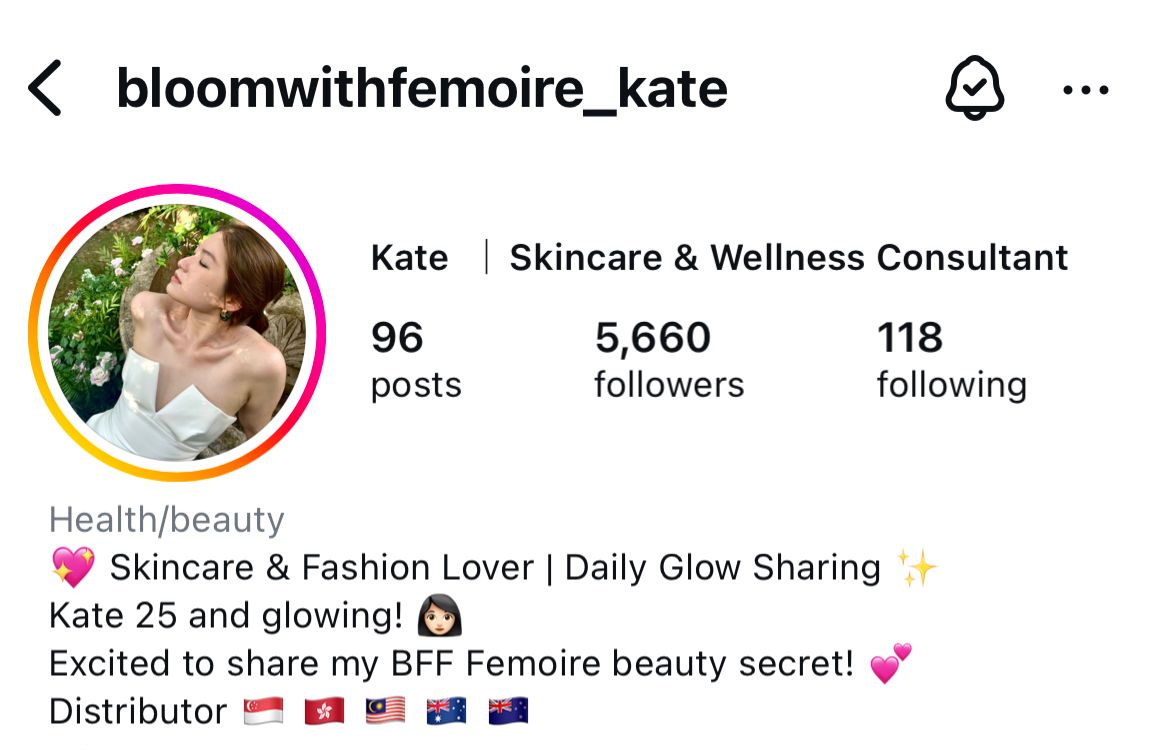1170x750 pixels.
Task: Tap the New Zealand flag emoji
Action: coord(508,711)
